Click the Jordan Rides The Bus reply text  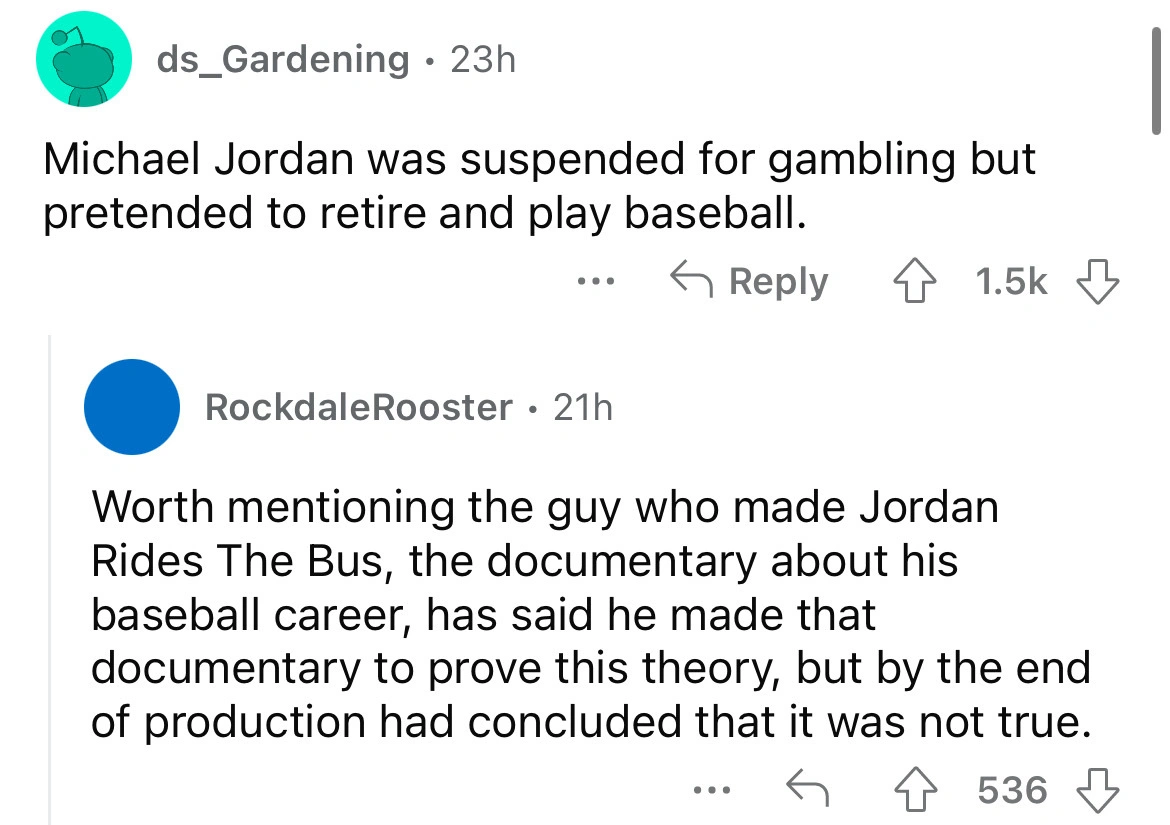tap(590, 613)
